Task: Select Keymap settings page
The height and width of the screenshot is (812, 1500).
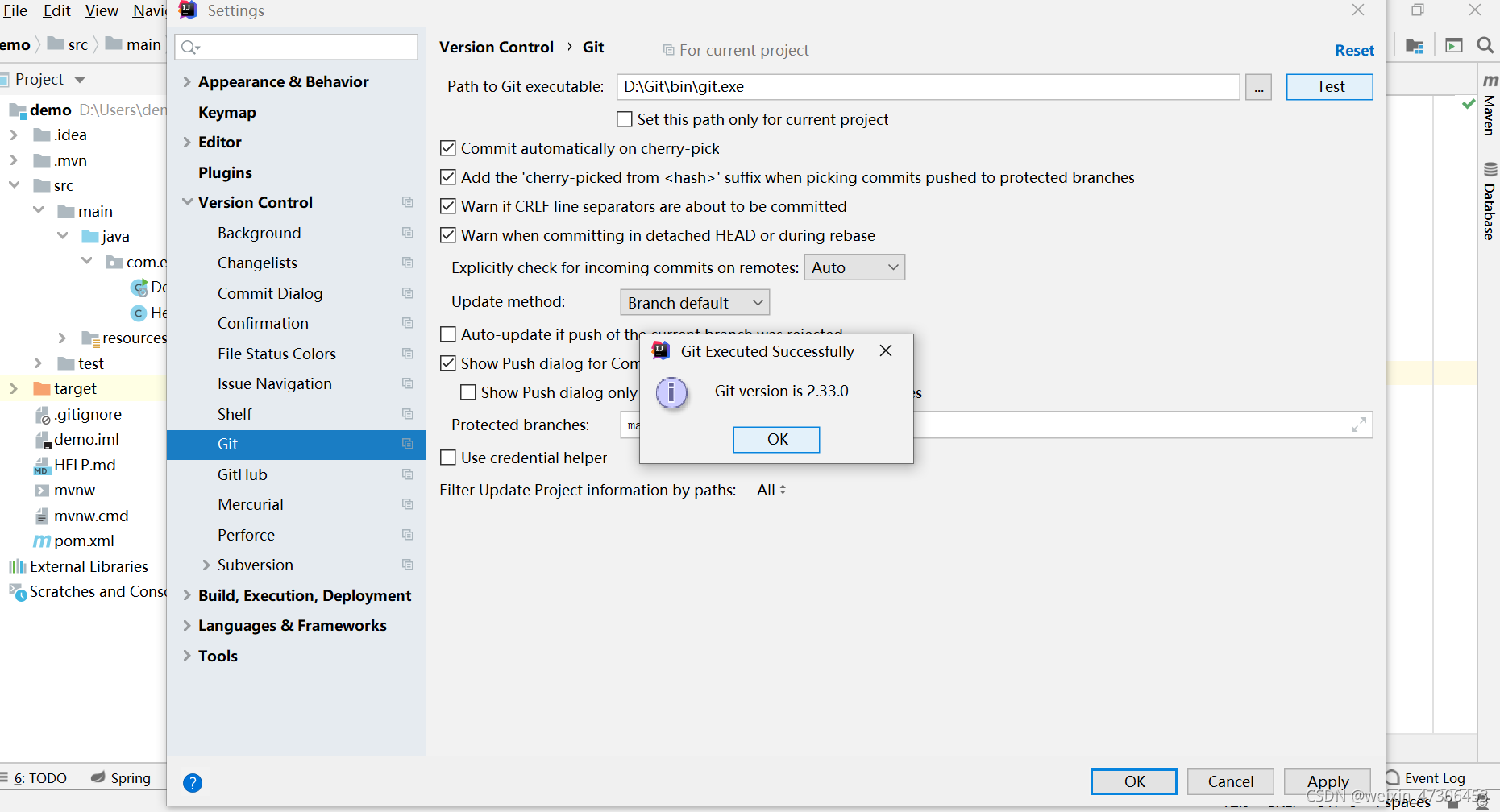Action: (x=227, y=112)
